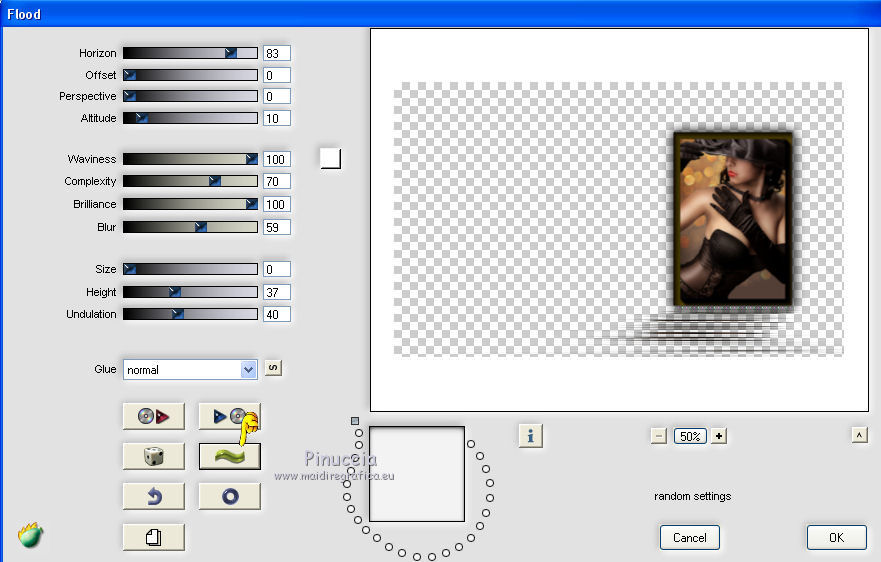Click the Complexity slider
The image size is (881, 562).
[x=190, y=181]
